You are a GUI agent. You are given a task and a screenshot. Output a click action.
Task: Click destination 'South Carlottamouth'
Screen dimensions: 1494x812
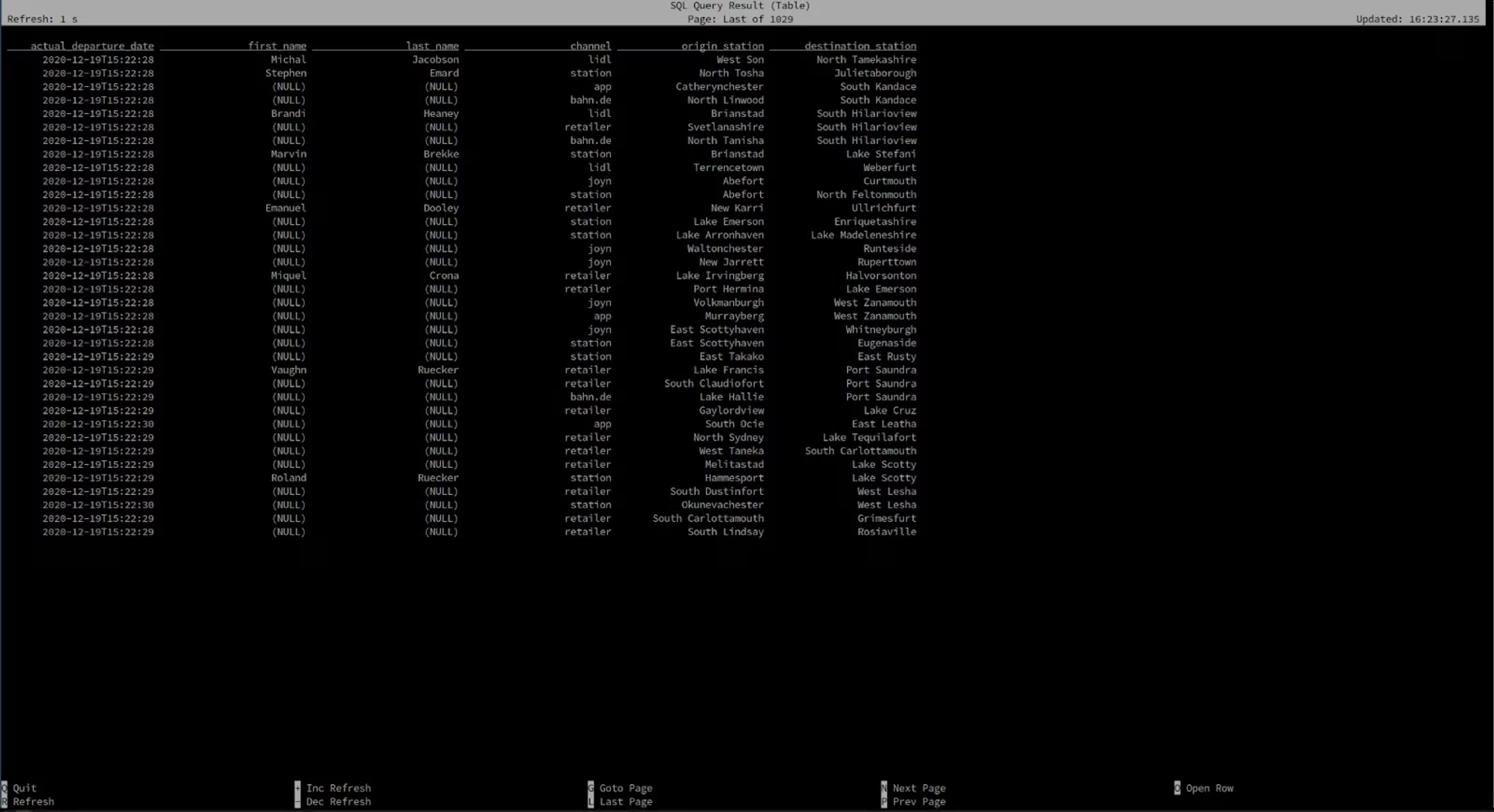pyautogui.click(x=860, y=451)
